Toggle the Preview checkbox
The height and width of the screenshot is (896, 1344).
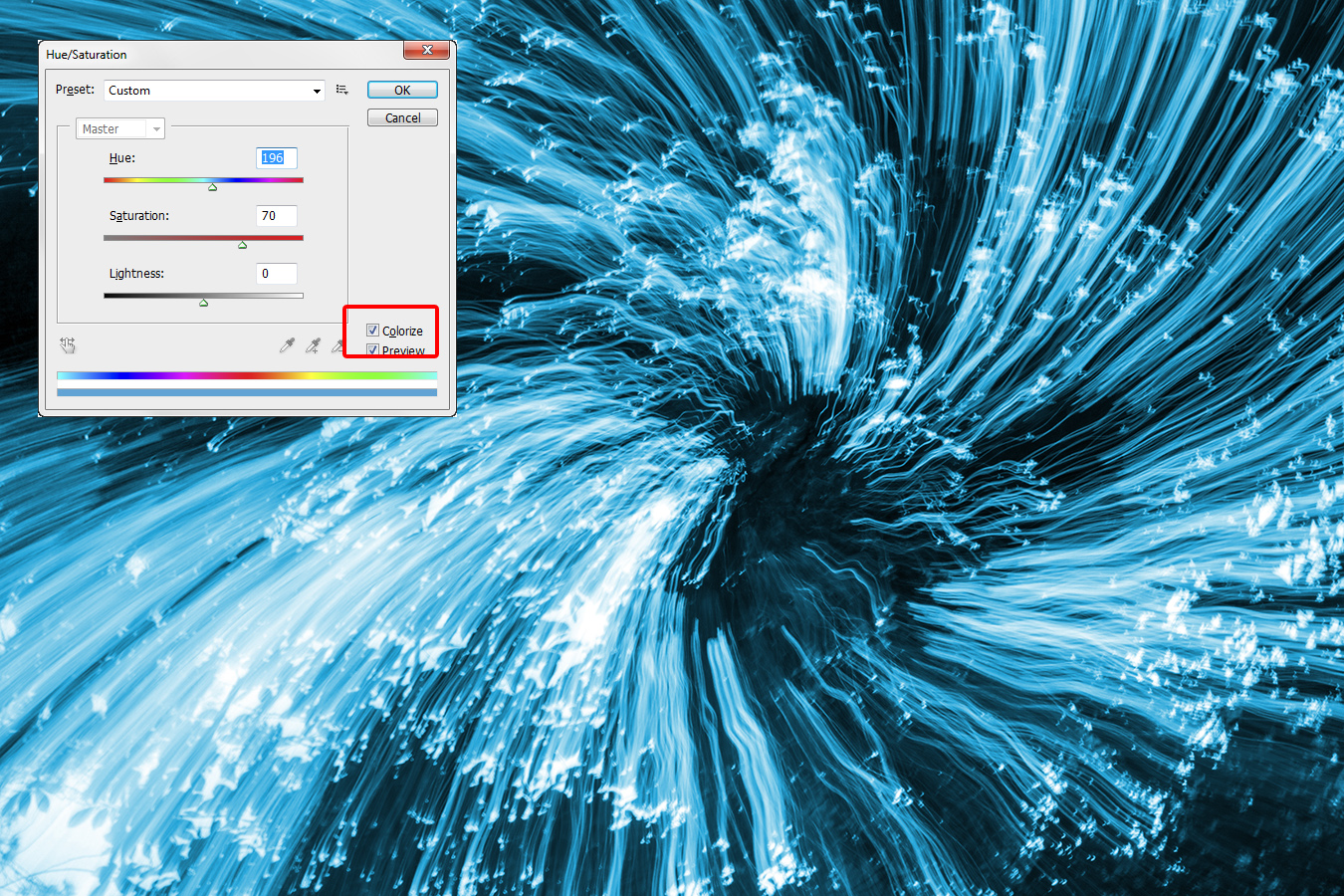tap(372, 350)
